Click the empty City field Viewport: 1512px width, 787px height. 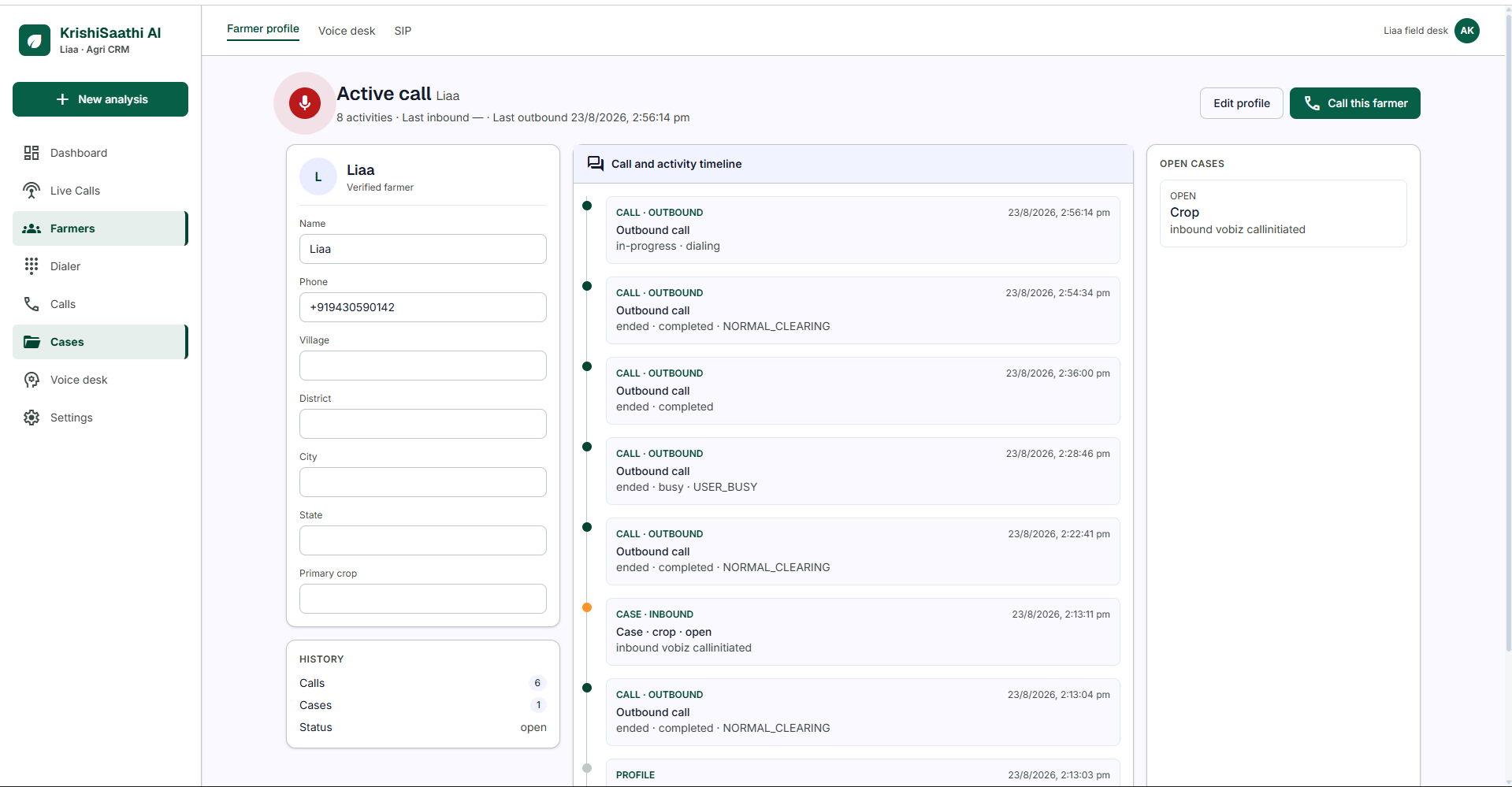point(423,482)
